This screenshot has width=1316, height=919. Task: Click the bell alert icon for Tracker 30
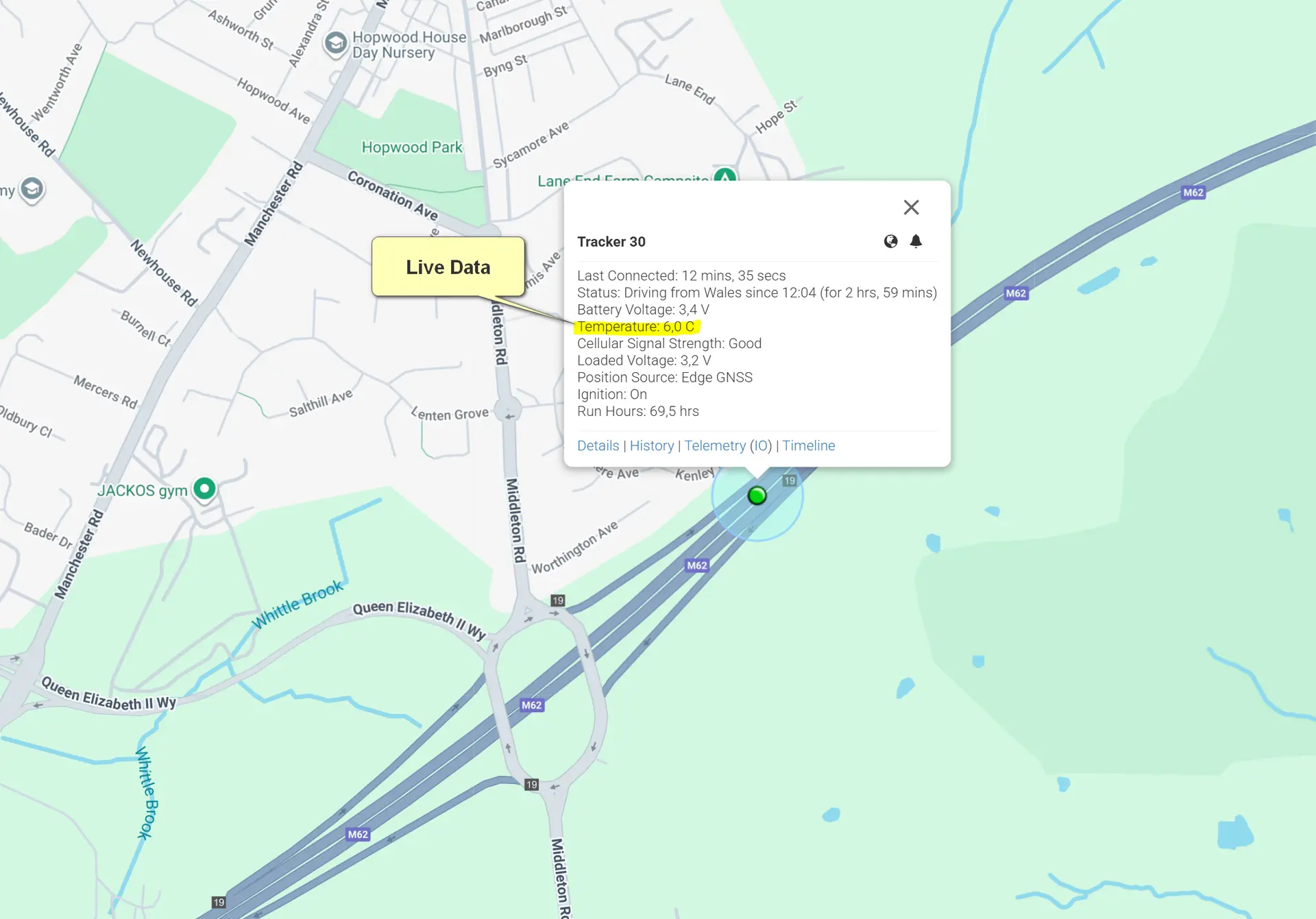click(916, 241)
